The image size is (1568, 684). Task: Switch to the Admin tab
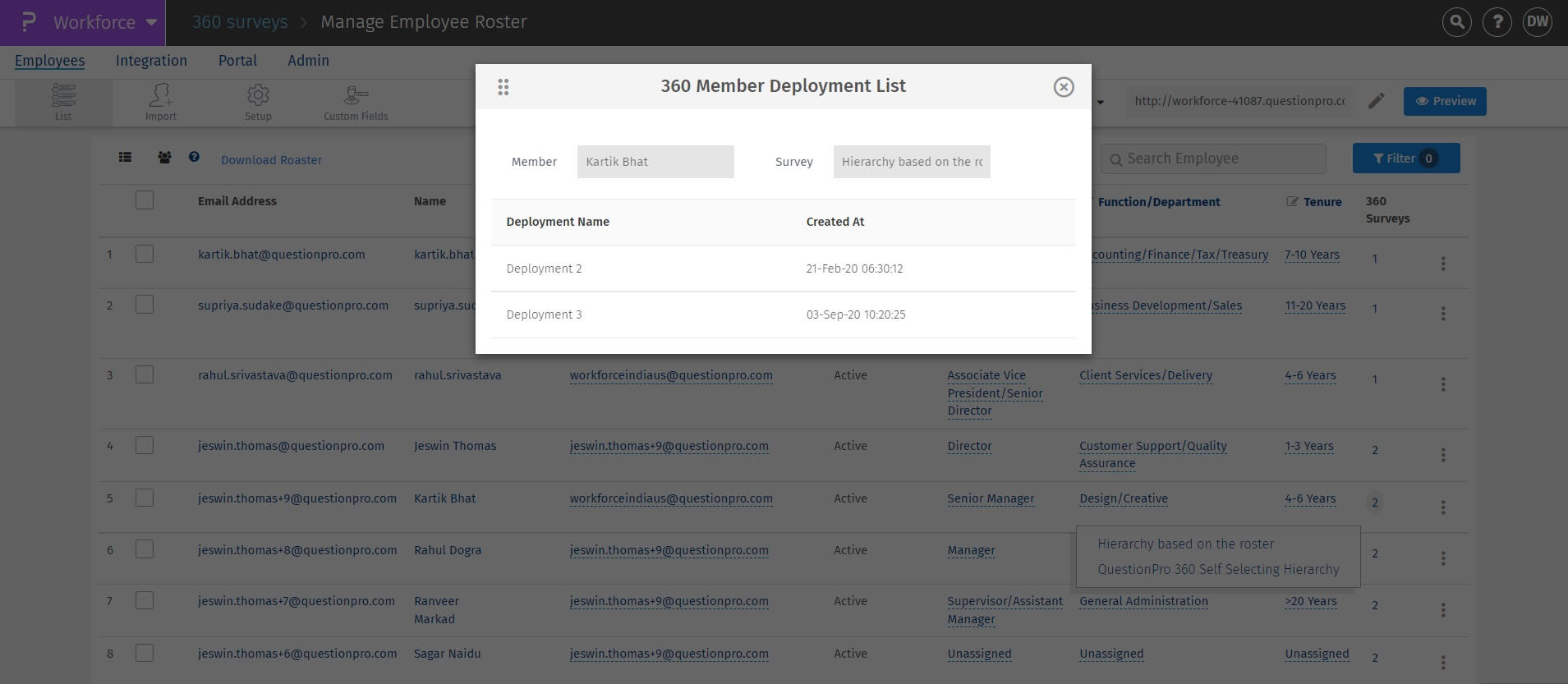[308, 61]
